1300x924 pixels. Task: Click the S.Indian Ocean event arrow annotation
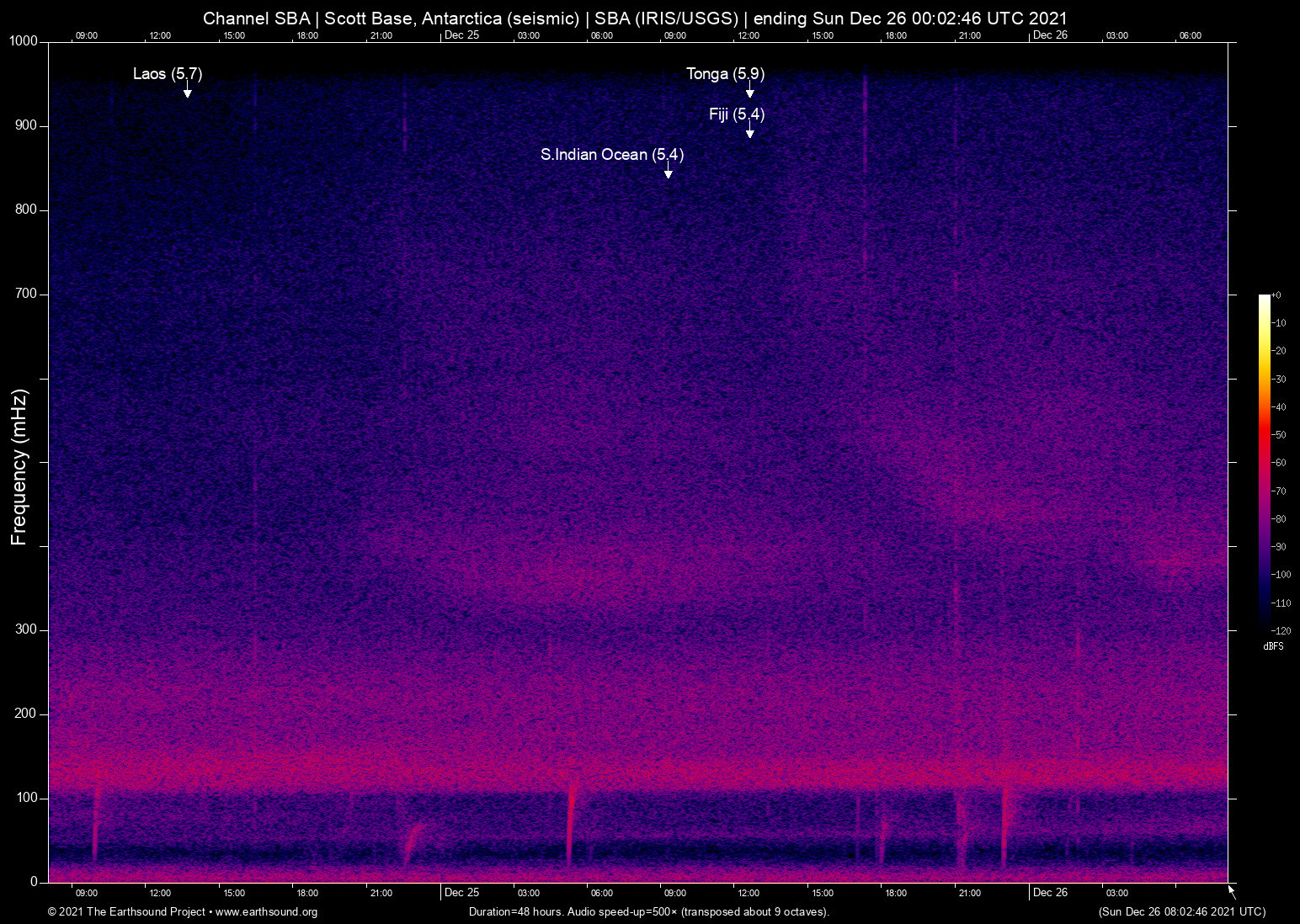tap(669, 171)
